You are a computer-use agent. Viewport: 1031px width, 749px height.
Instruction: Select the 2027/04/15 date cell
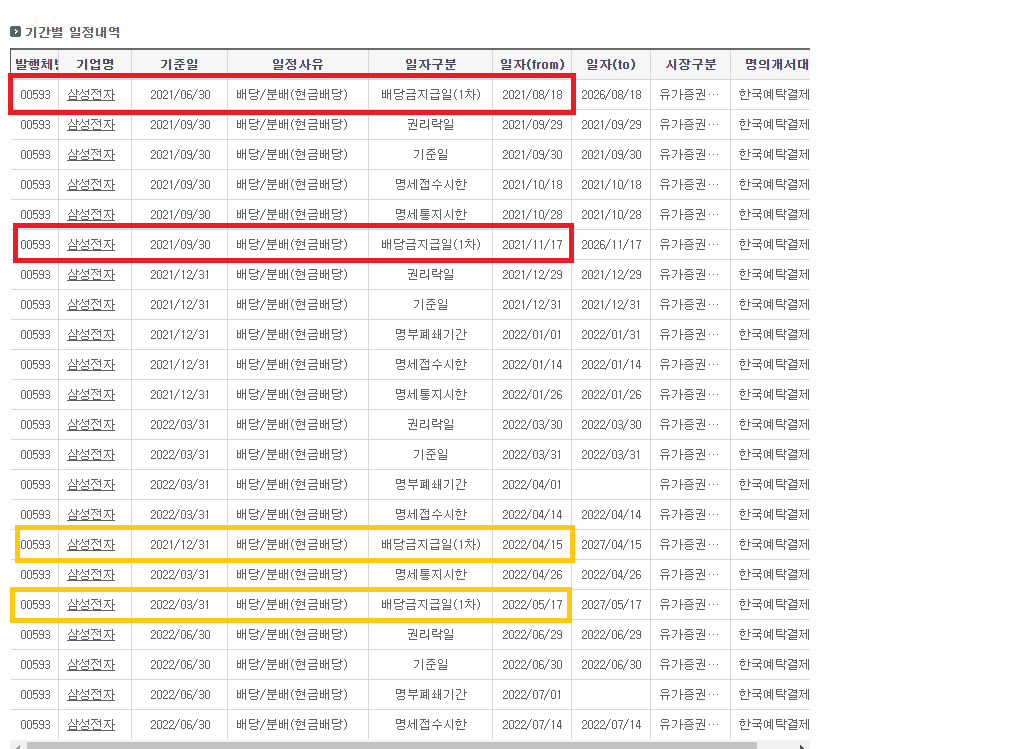coord(611,544)
